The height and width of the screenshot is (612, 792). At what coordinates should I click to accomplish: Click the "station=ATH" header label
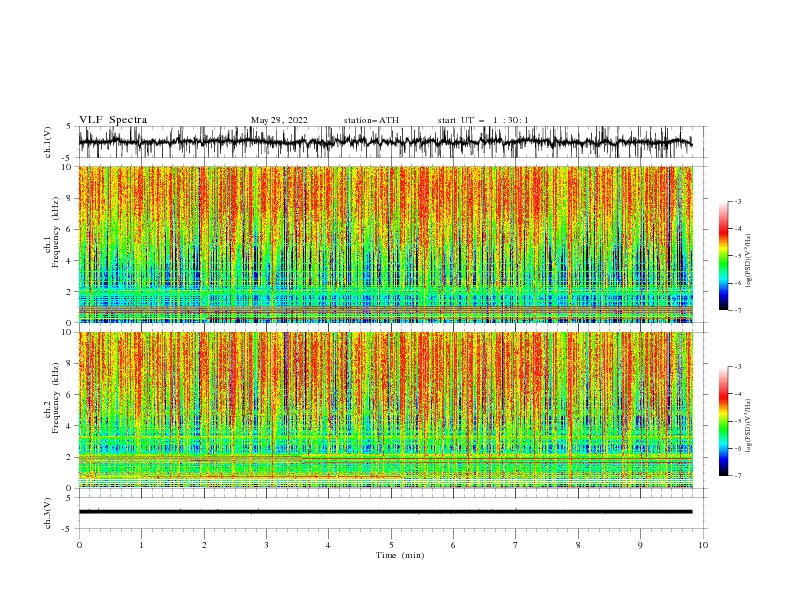coord(371,120)
